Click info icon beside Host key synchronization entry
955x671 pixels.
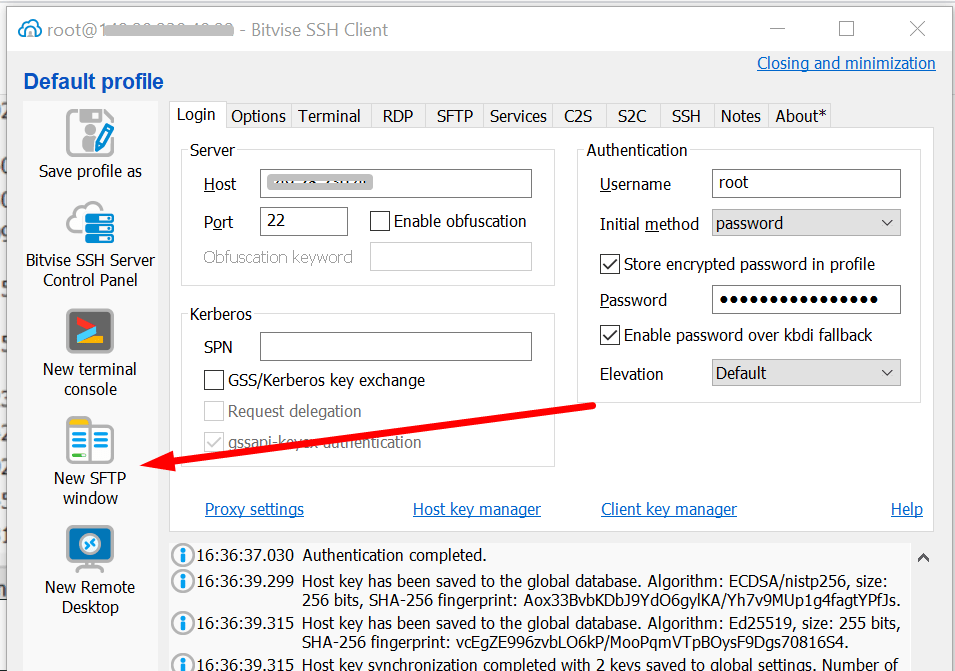coord(182,663)
